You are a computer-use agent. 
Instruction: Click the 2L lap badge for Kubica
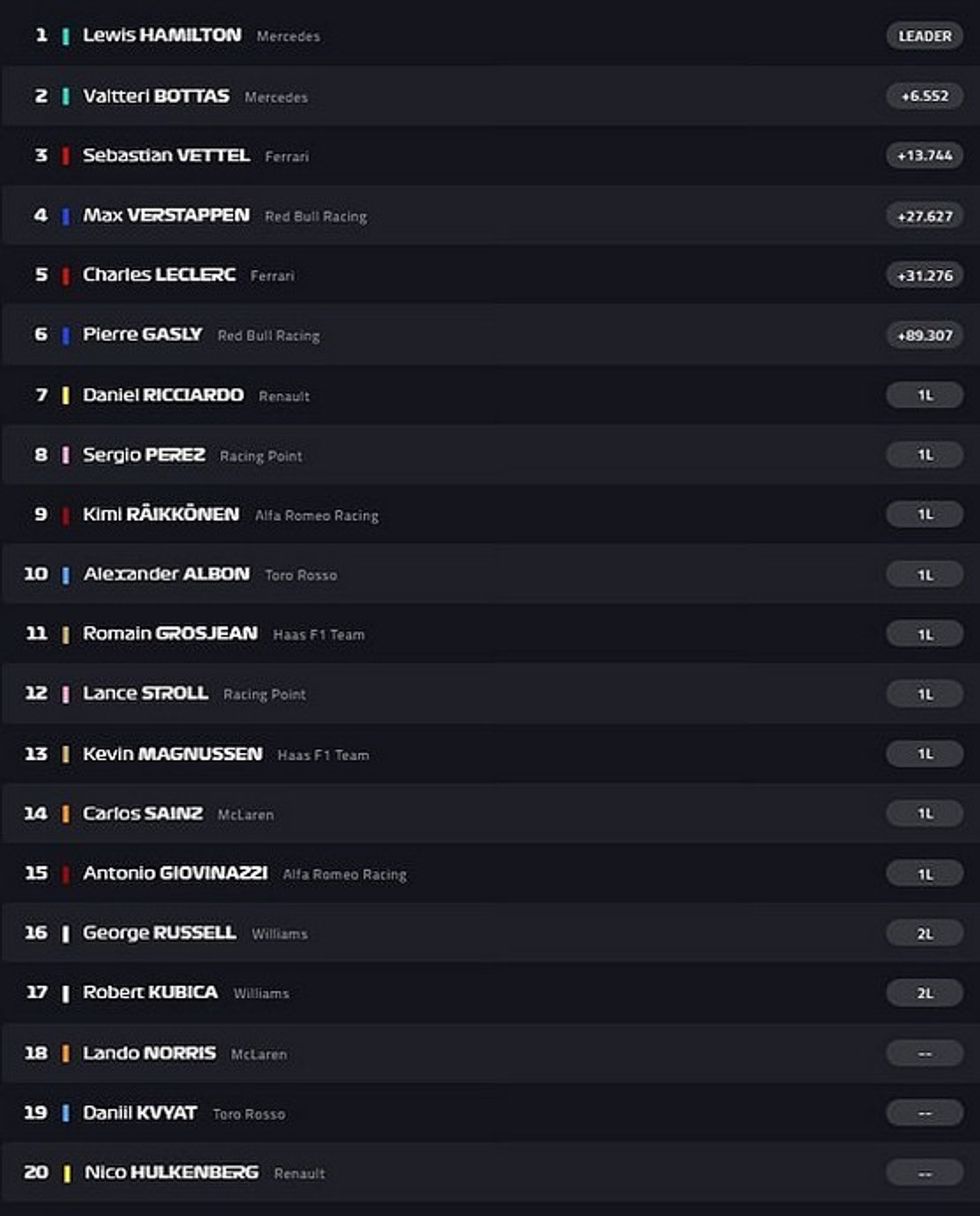point(924,993)
